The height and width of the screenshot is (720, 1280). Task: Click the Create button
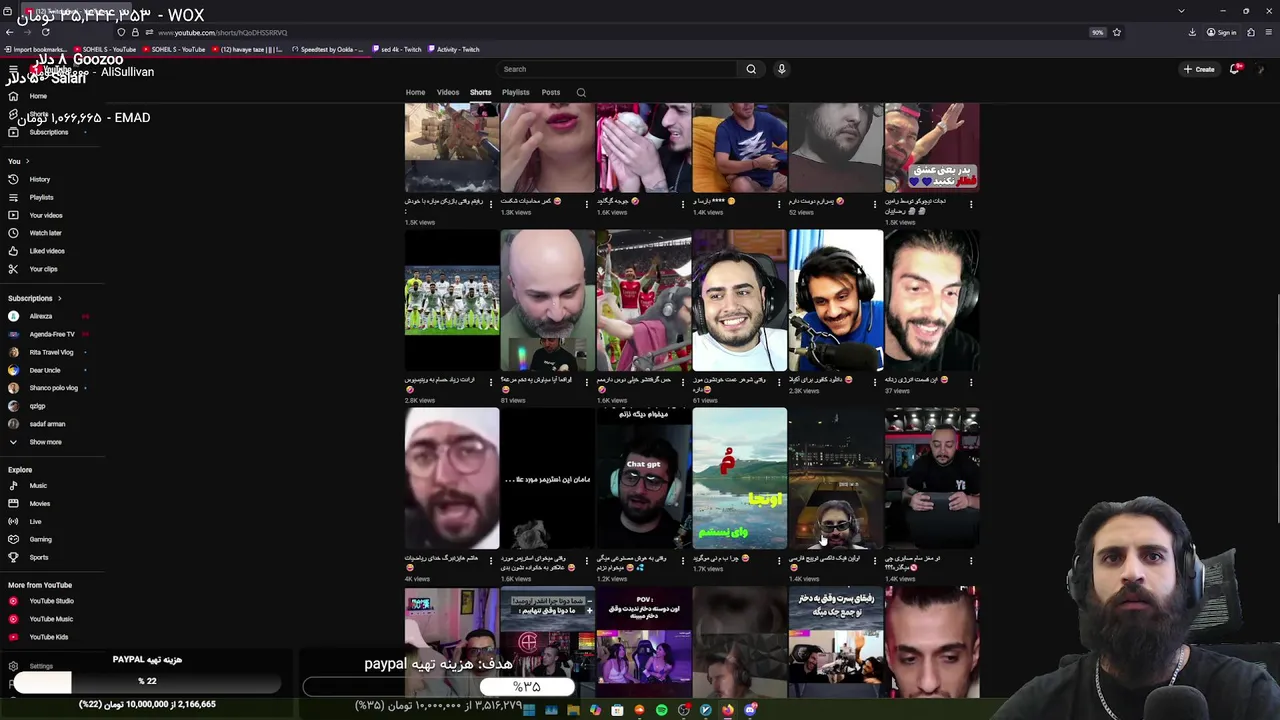point(1199,69)
